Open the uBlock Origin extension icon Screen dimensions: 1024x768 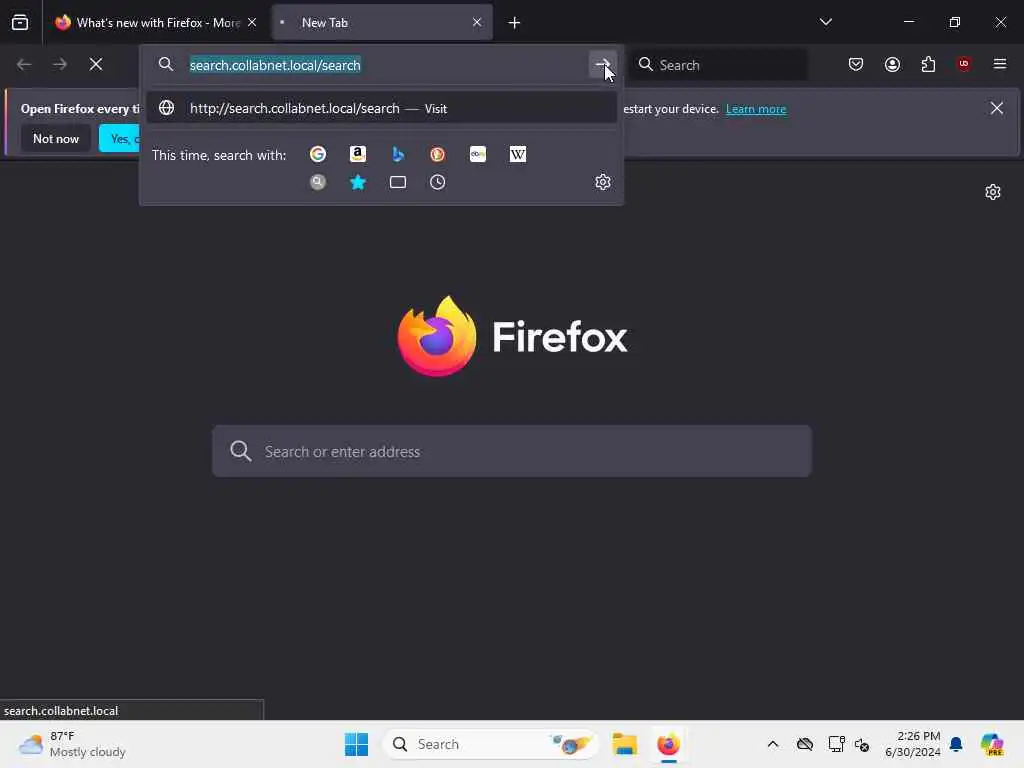(x=964, y=64)
